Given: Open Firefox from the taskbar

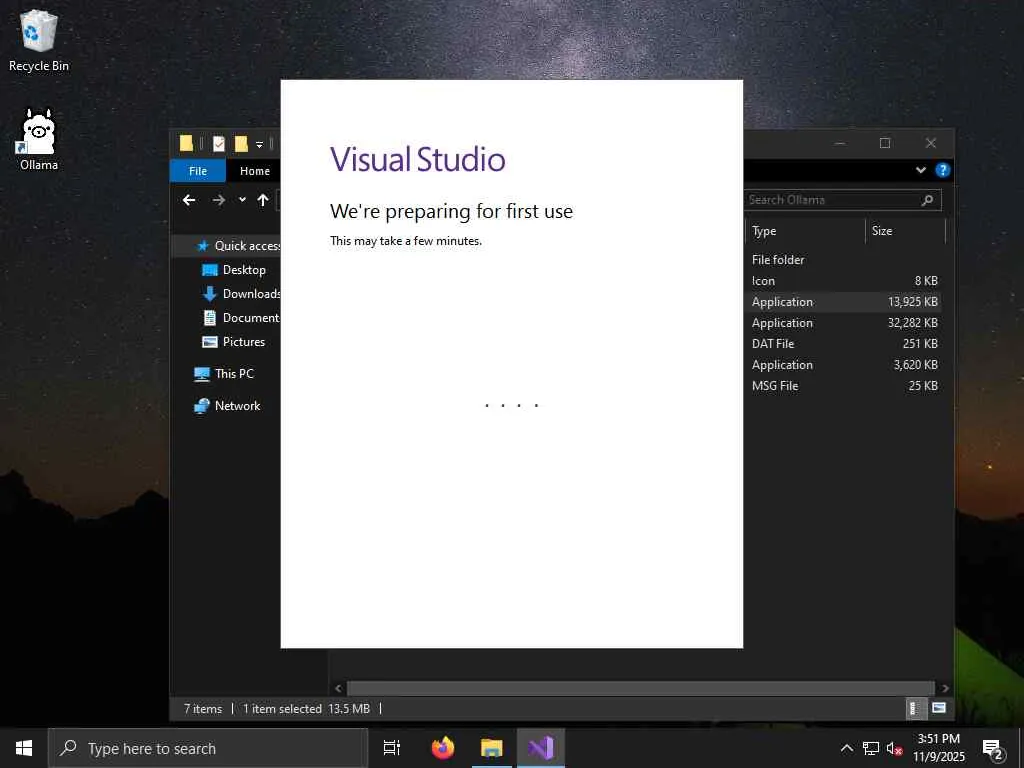Looking at the screenshot, I should point(443,748).
